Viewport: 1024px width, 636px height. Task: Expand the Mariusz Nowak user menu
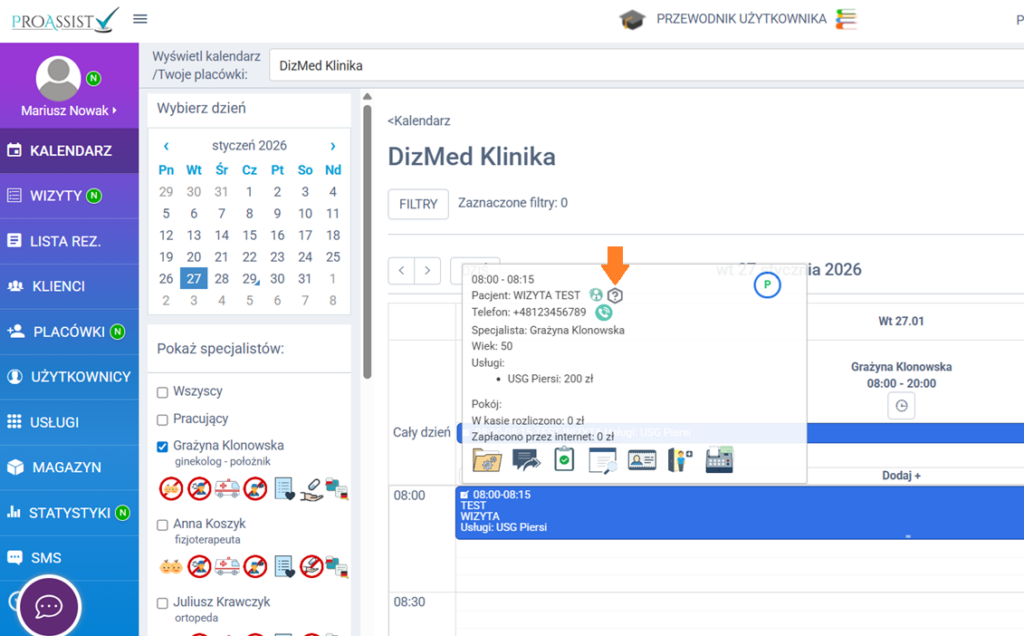(x=69, y=110)
